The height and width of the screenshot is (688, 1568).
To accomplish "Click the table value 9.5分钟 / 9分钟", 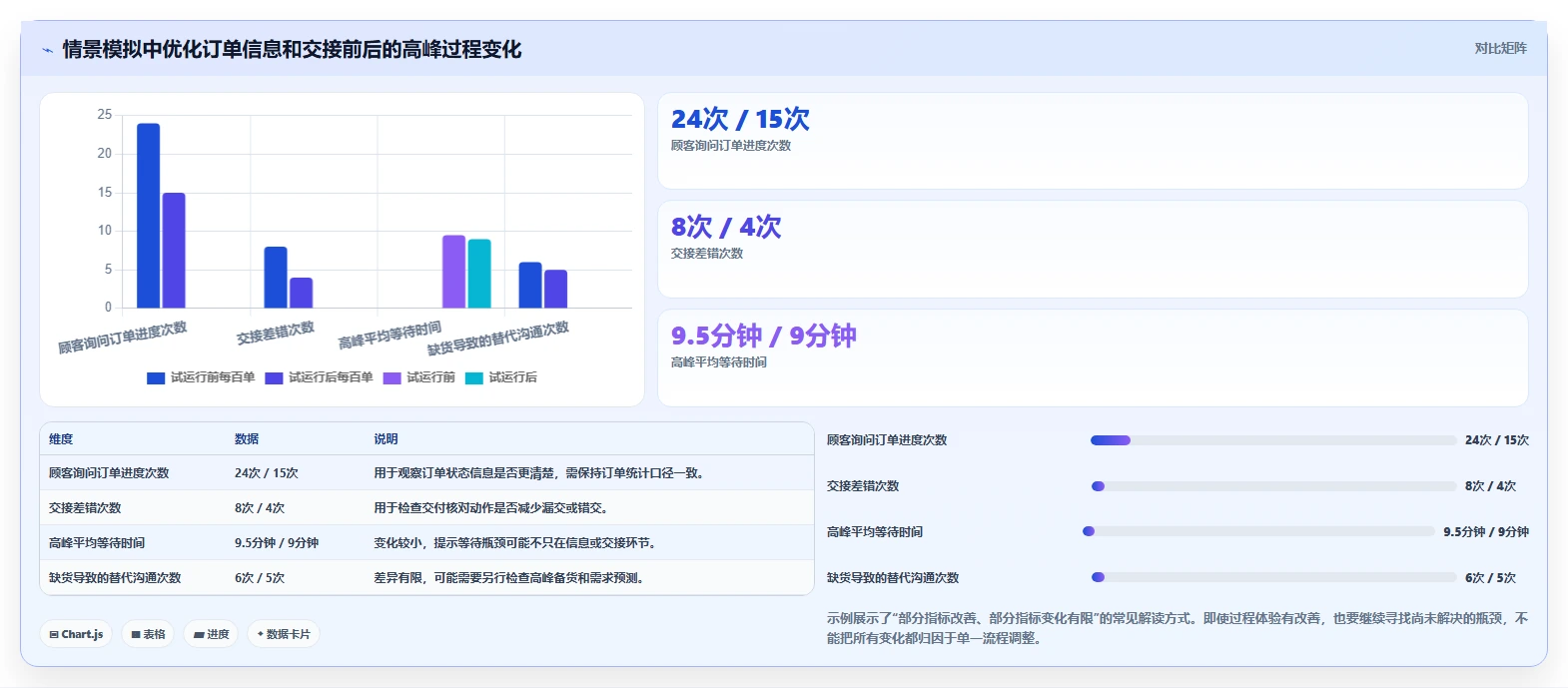I will 277,543.
